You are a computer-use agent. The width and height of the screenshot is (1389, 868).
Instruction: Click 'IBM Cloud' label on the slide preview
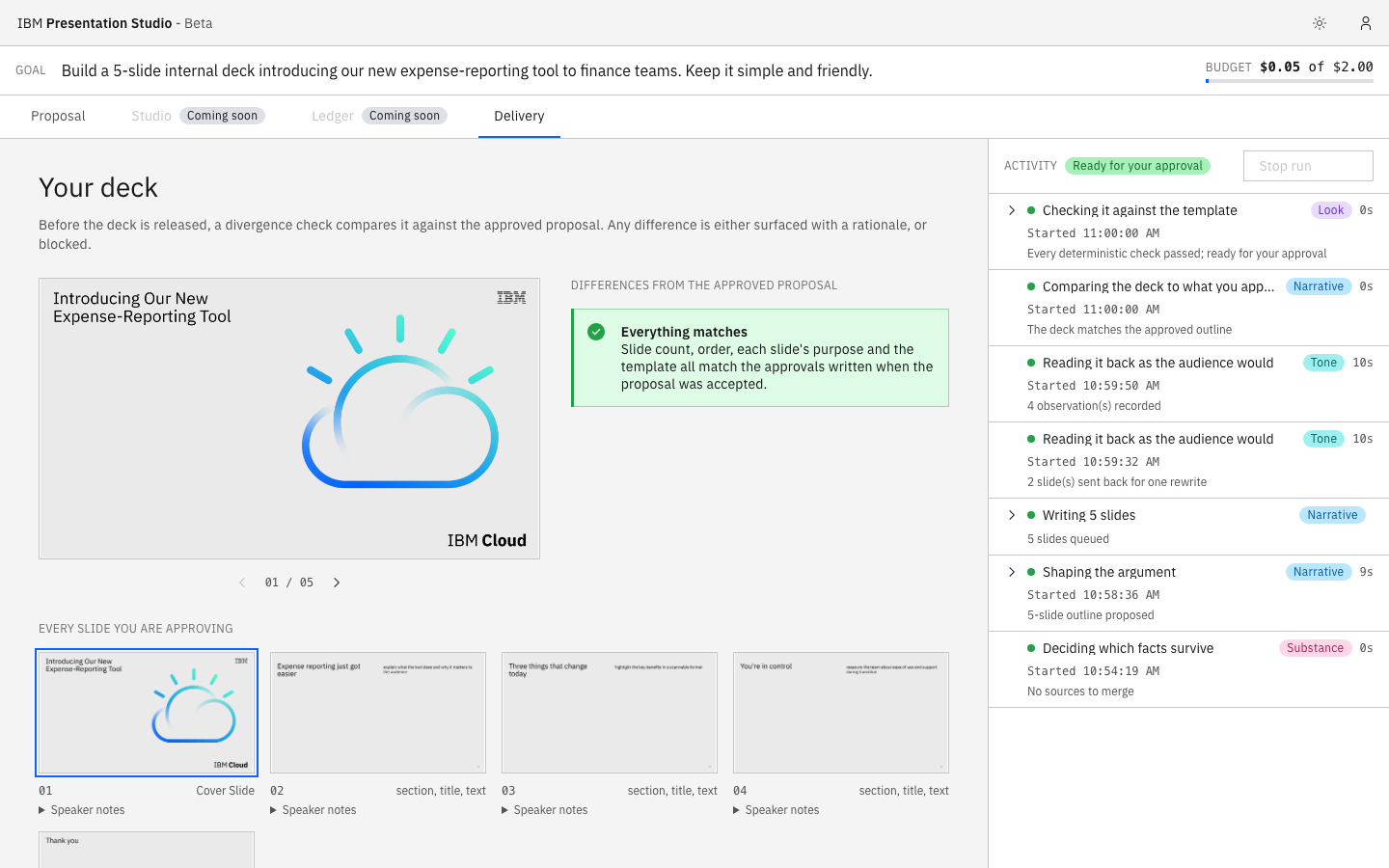[487, 540]
